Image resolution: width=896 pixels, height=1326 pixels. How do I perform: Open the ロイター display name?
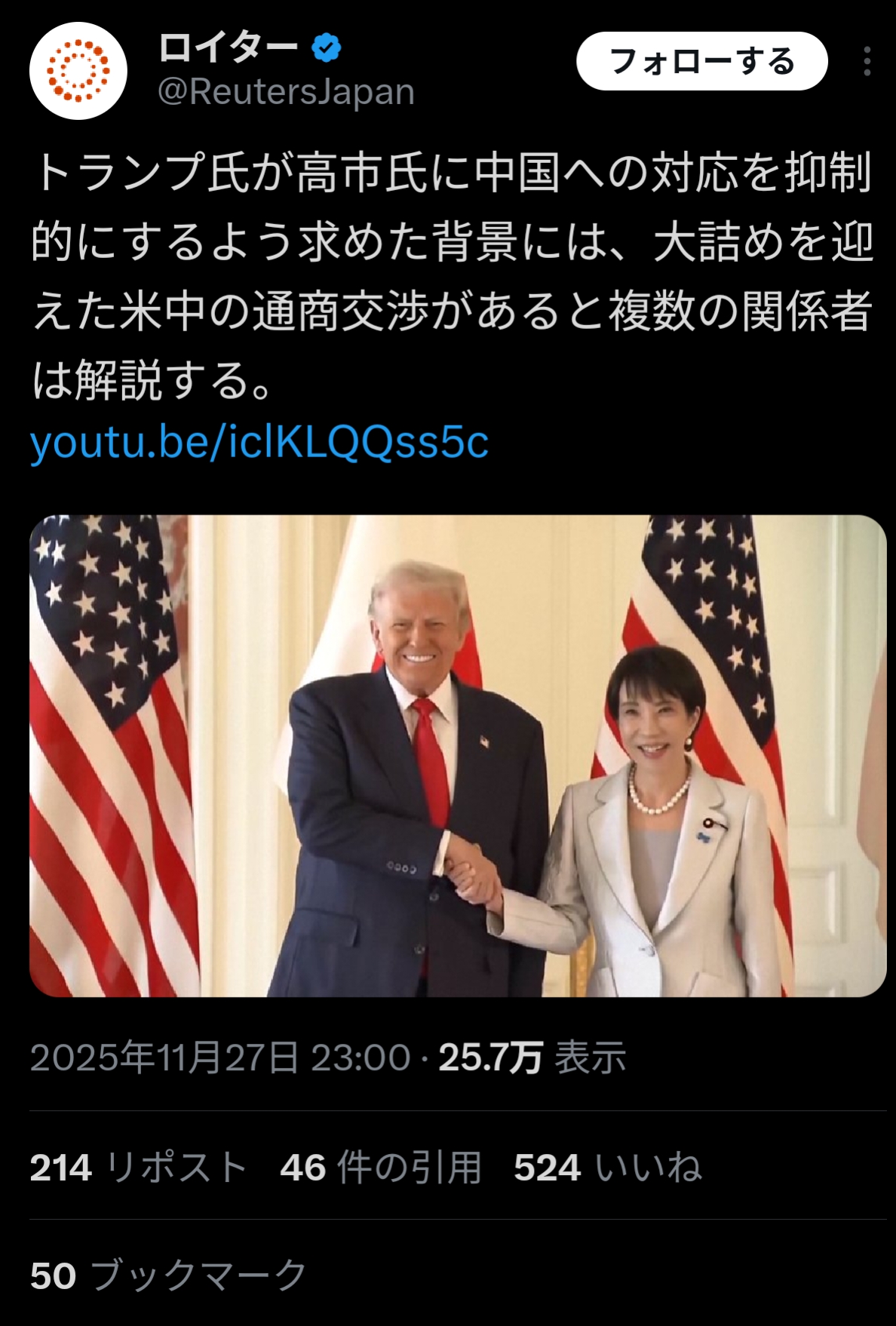point(228,48)
